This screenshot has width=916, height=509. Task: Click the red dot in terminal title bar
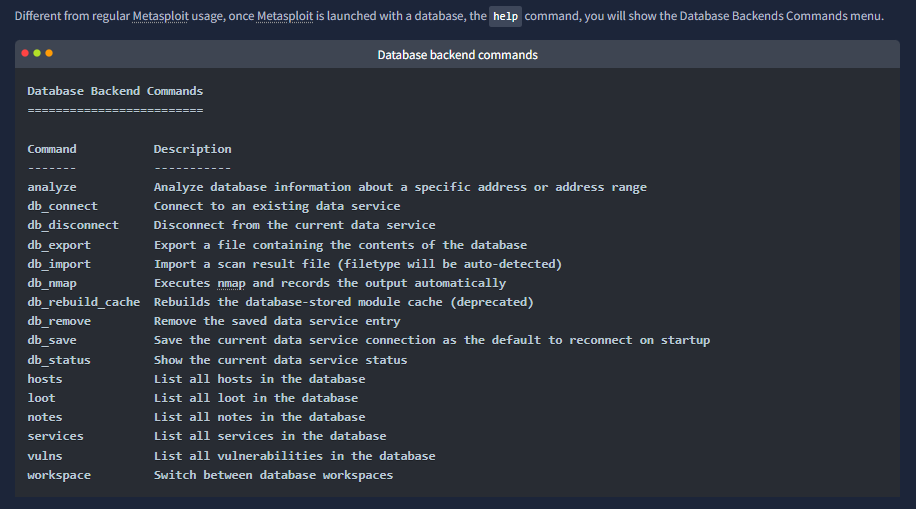(x=25, y=53)
